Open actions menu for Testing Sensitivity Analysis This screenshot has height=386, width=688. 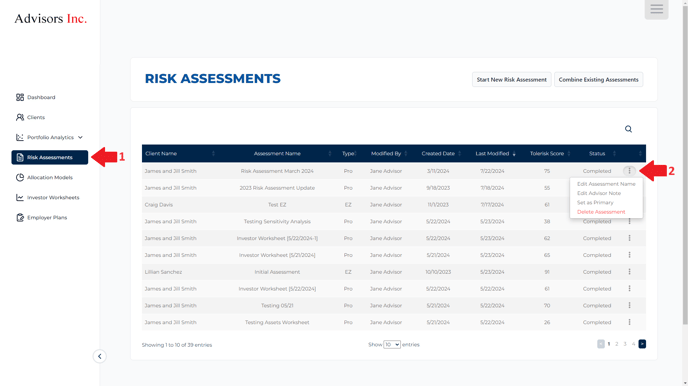click(x=629, y=222)
